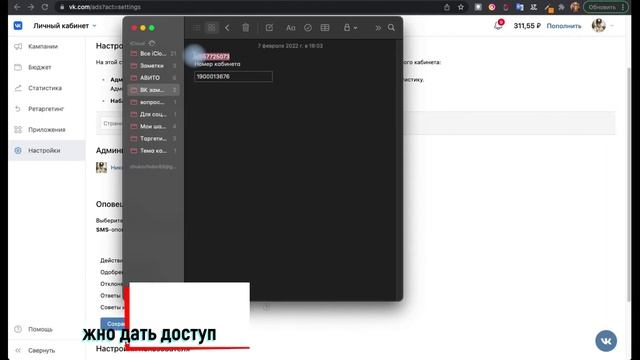The image size is (640, 360).
Task: Select the 'Тема ко...' folder in Notes
Action: coord(153,151)
